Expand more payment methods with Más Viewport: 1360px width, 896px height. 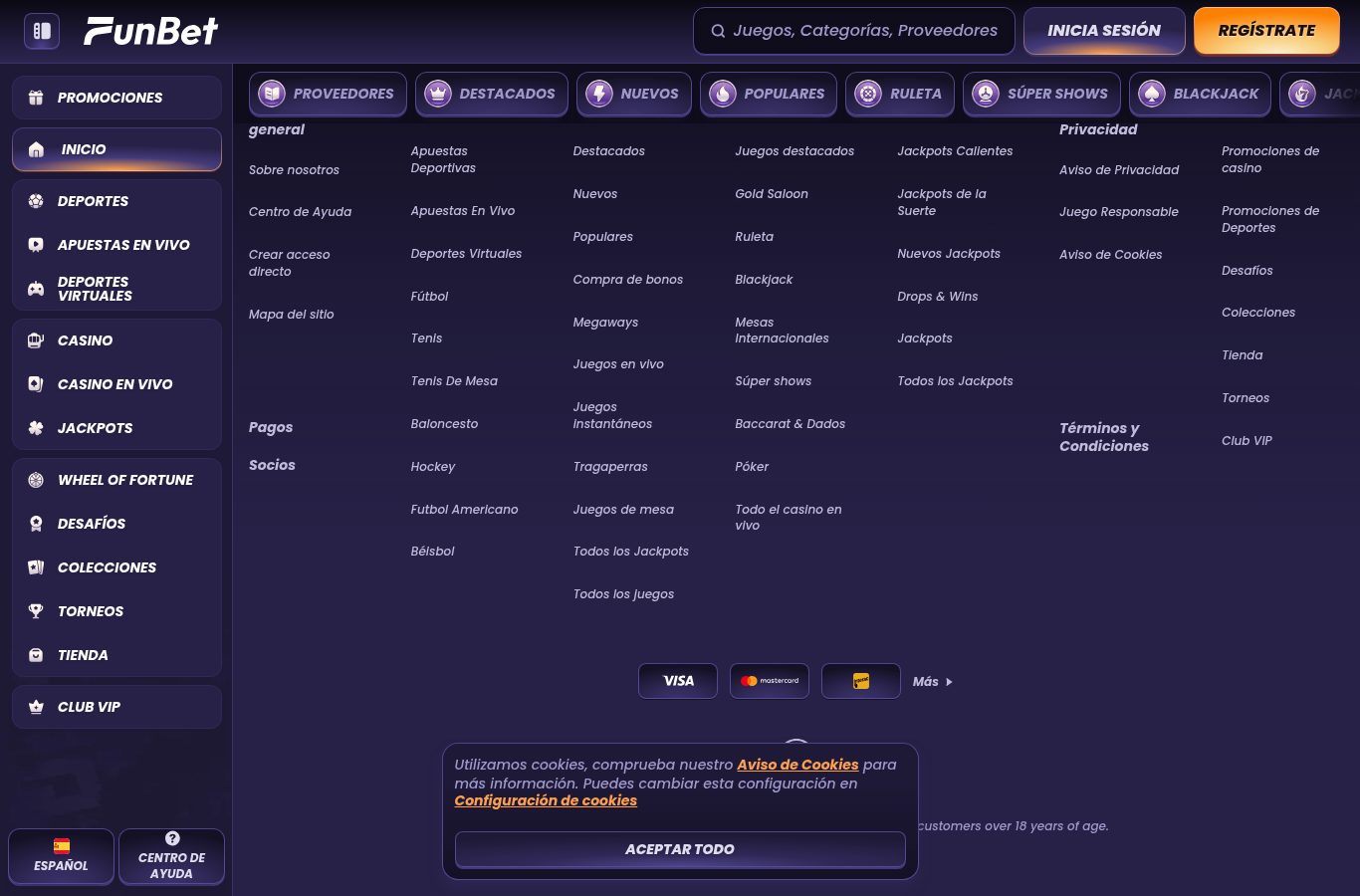tap(933, 682)
